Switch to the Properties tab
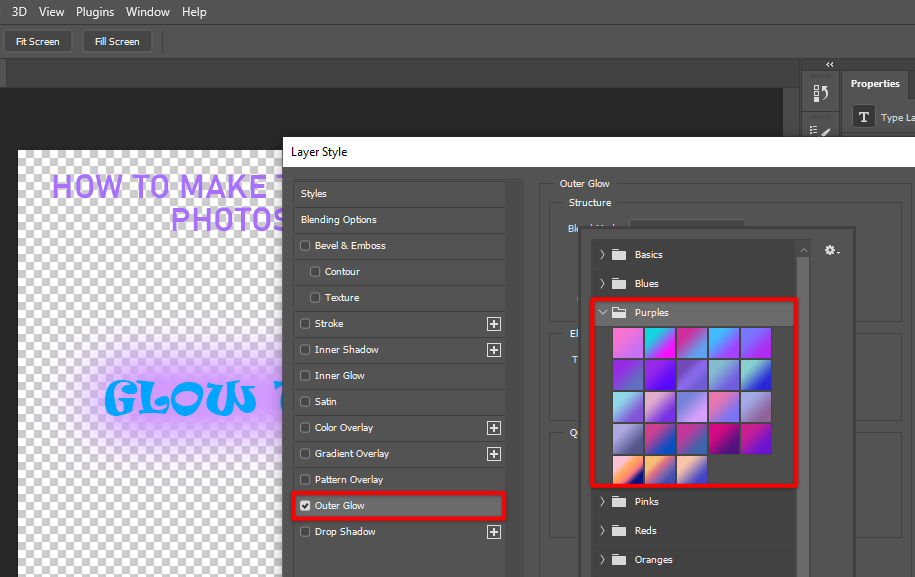The width and height of the screenshot is (915, 577). (875, 84)
